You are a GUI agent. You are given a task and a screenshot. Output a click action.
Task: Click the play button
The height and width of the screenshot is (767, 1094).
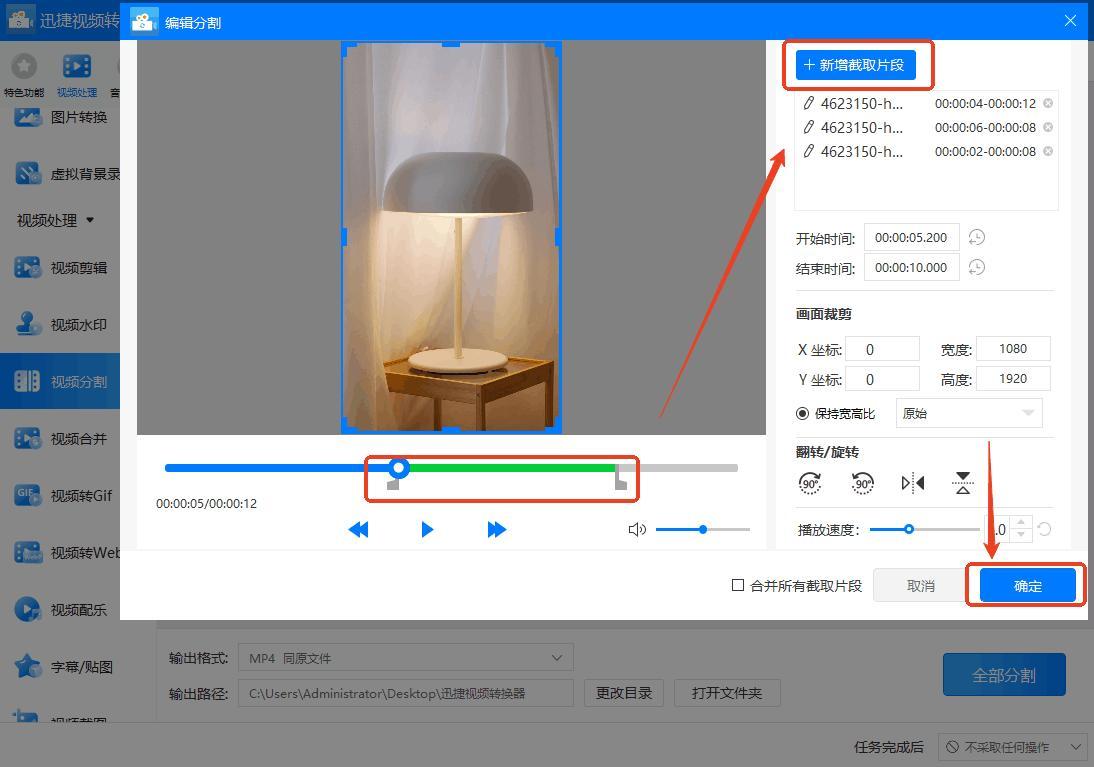tap(427, 529)
